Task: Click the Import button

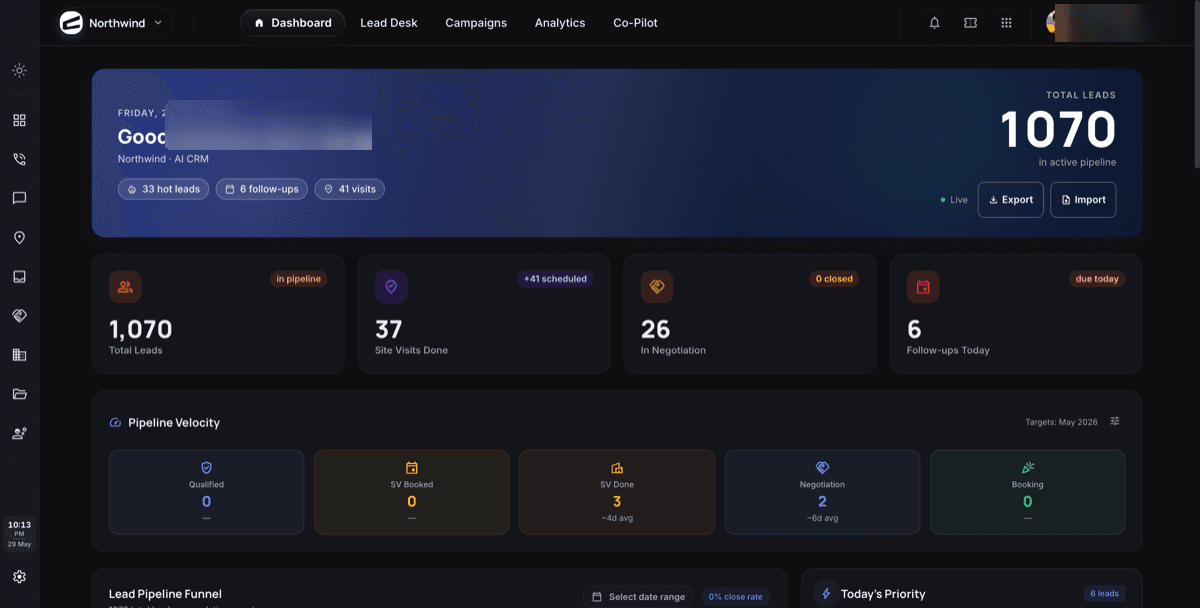Action: pos(1083,200)
